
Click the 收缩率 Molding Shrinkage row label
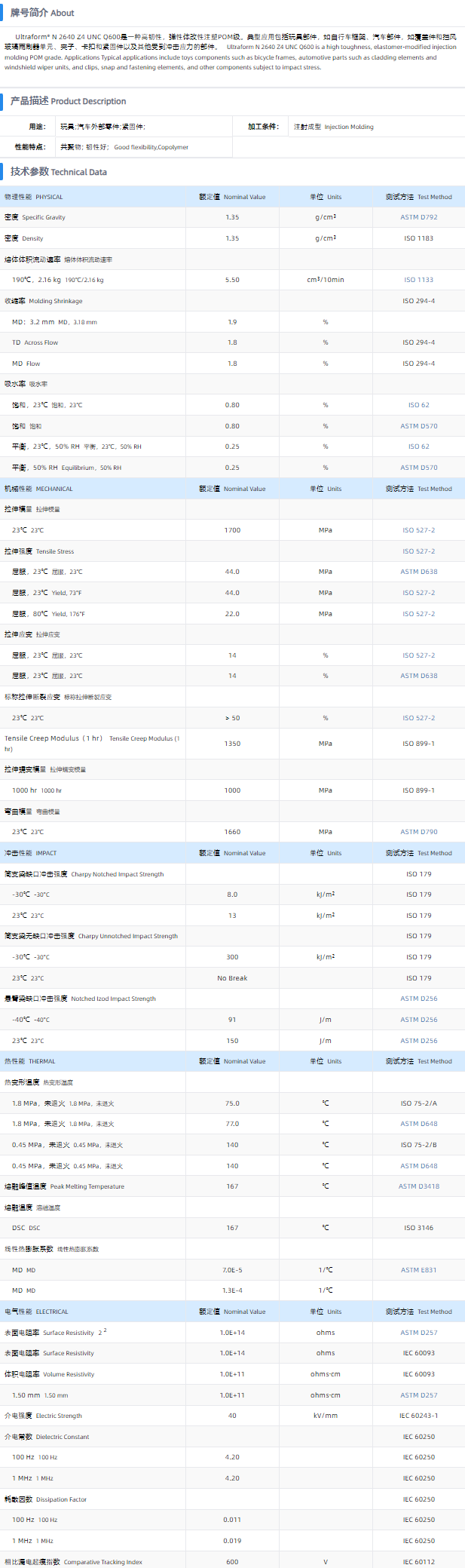pos(44,301)
